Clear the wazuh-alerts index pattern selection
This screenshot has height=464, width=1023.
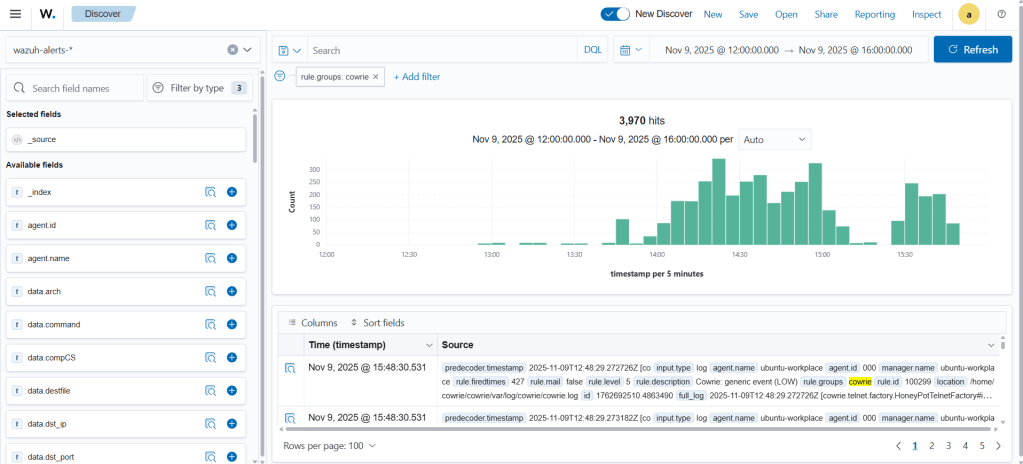point(232,49)
